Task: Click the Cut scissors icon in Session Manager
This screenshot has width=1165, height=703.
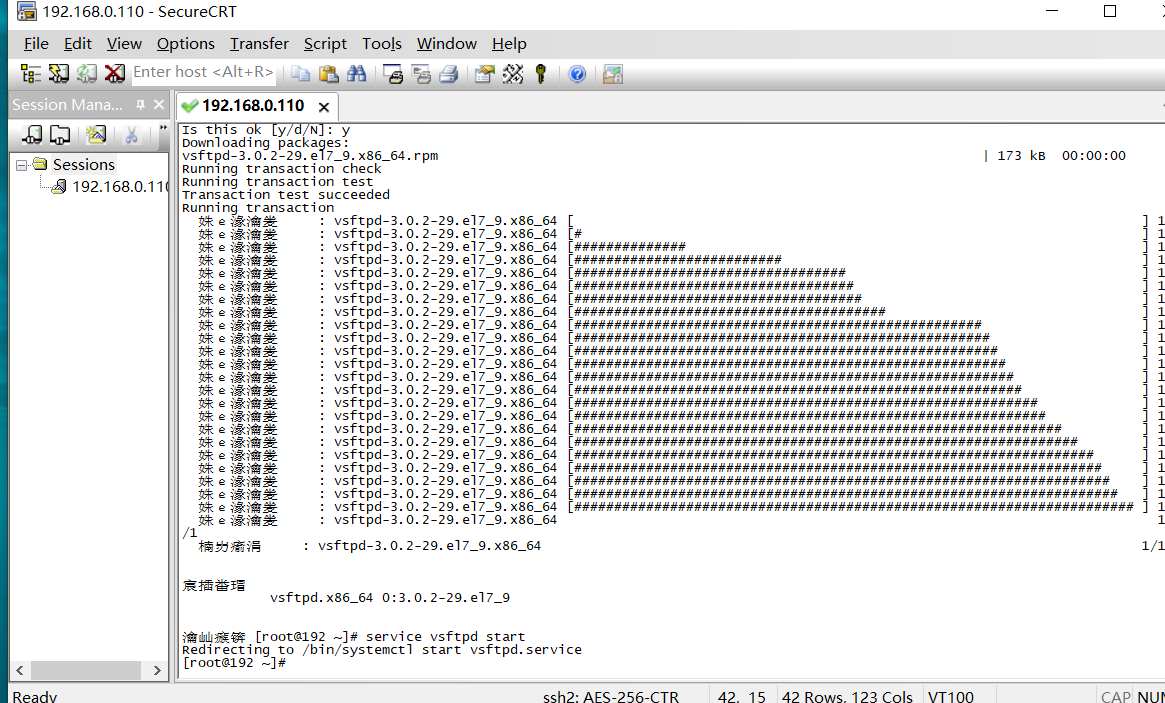Action: click(132, 135)
